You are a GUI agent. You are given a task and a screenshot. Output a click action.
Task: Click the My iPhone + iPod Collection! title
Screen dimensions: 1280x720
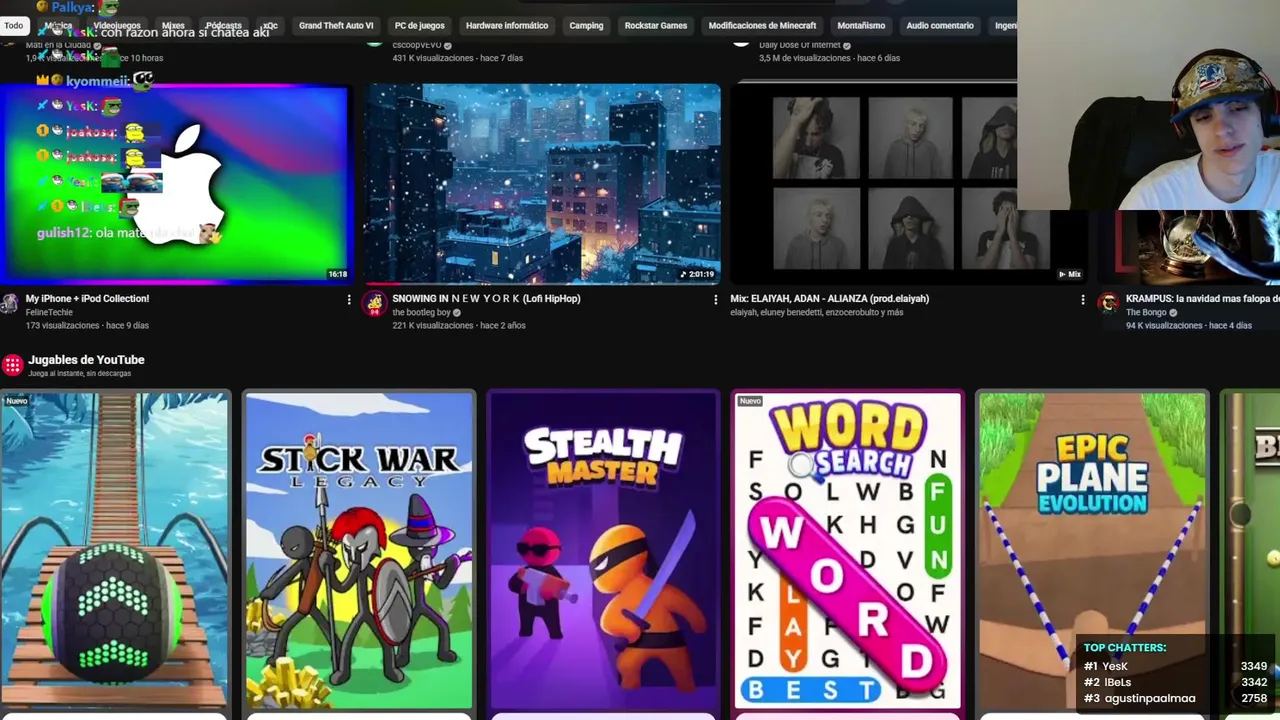coord(87,298)
